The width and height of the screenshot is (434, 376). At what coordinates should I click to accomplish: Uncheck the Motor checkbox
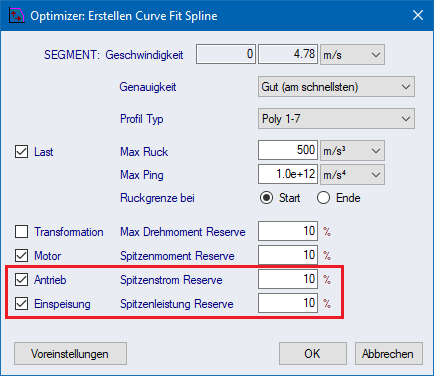pos(21,256)
